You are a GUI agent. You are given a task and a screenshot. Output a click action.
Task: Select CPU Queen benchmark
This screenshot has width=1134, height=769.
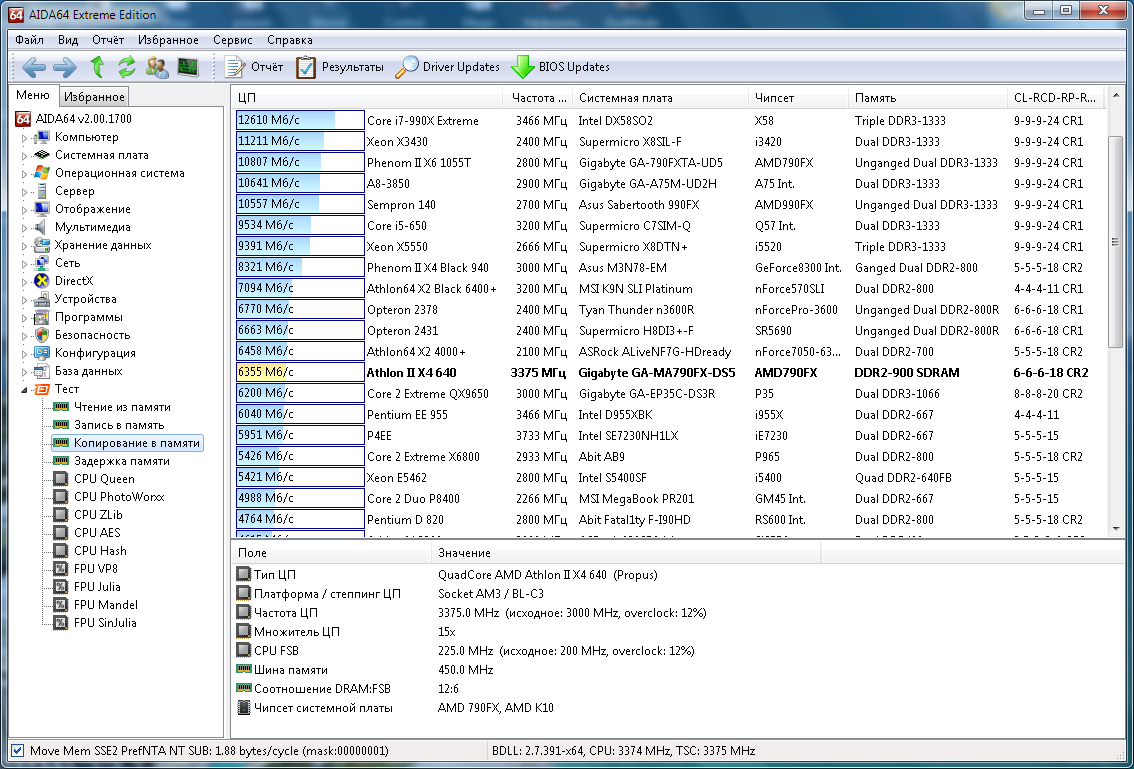coord(104,479)
